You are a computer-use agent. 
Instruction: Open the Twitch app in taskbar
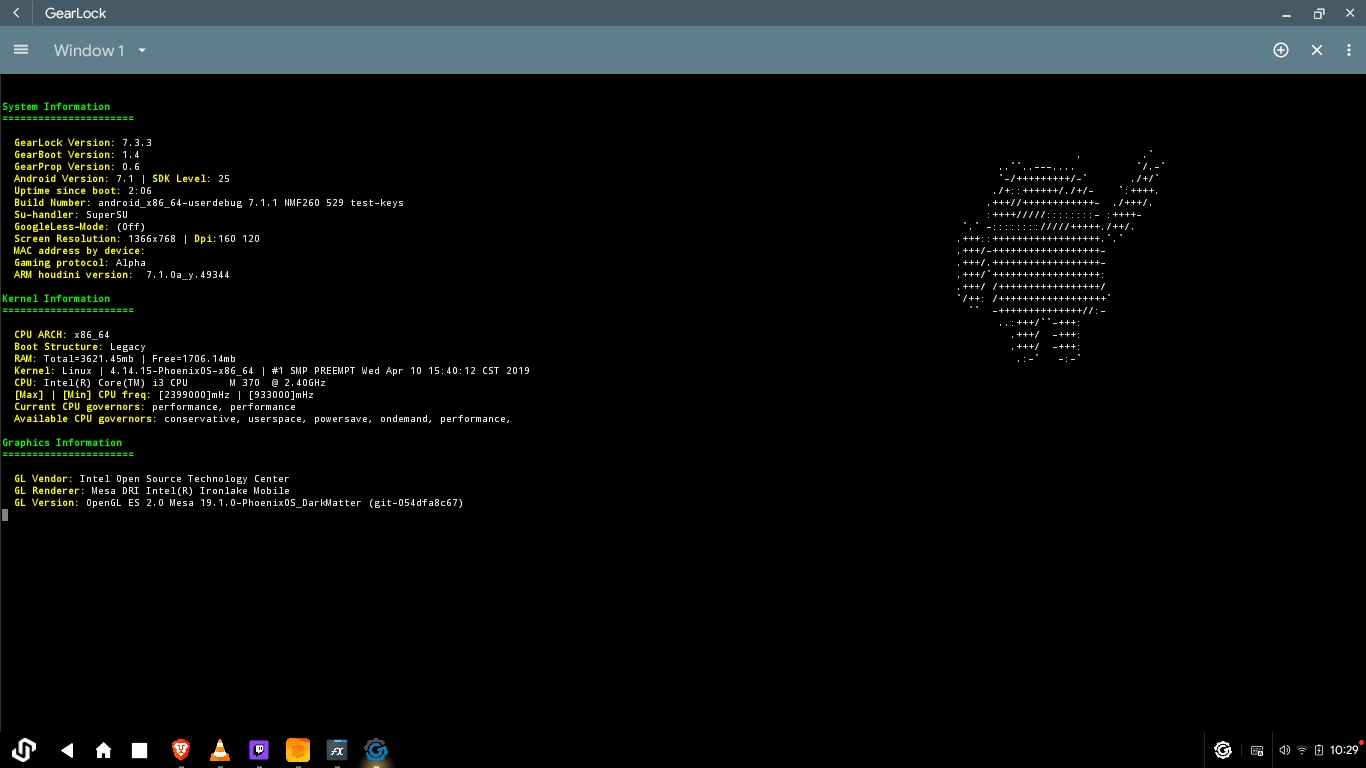click(x=259, y=750)
